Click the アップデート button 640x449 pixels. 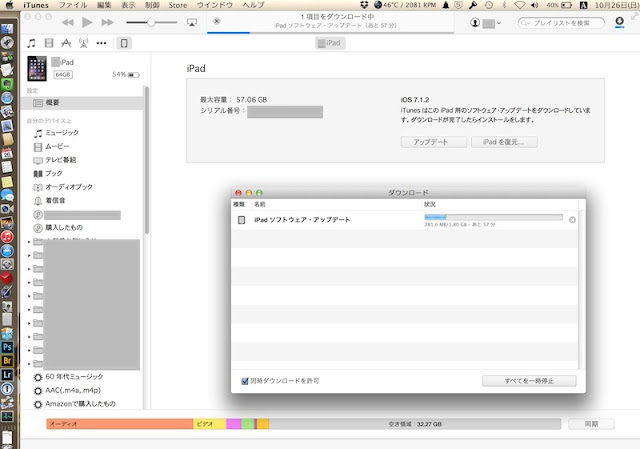pos(433,142)
